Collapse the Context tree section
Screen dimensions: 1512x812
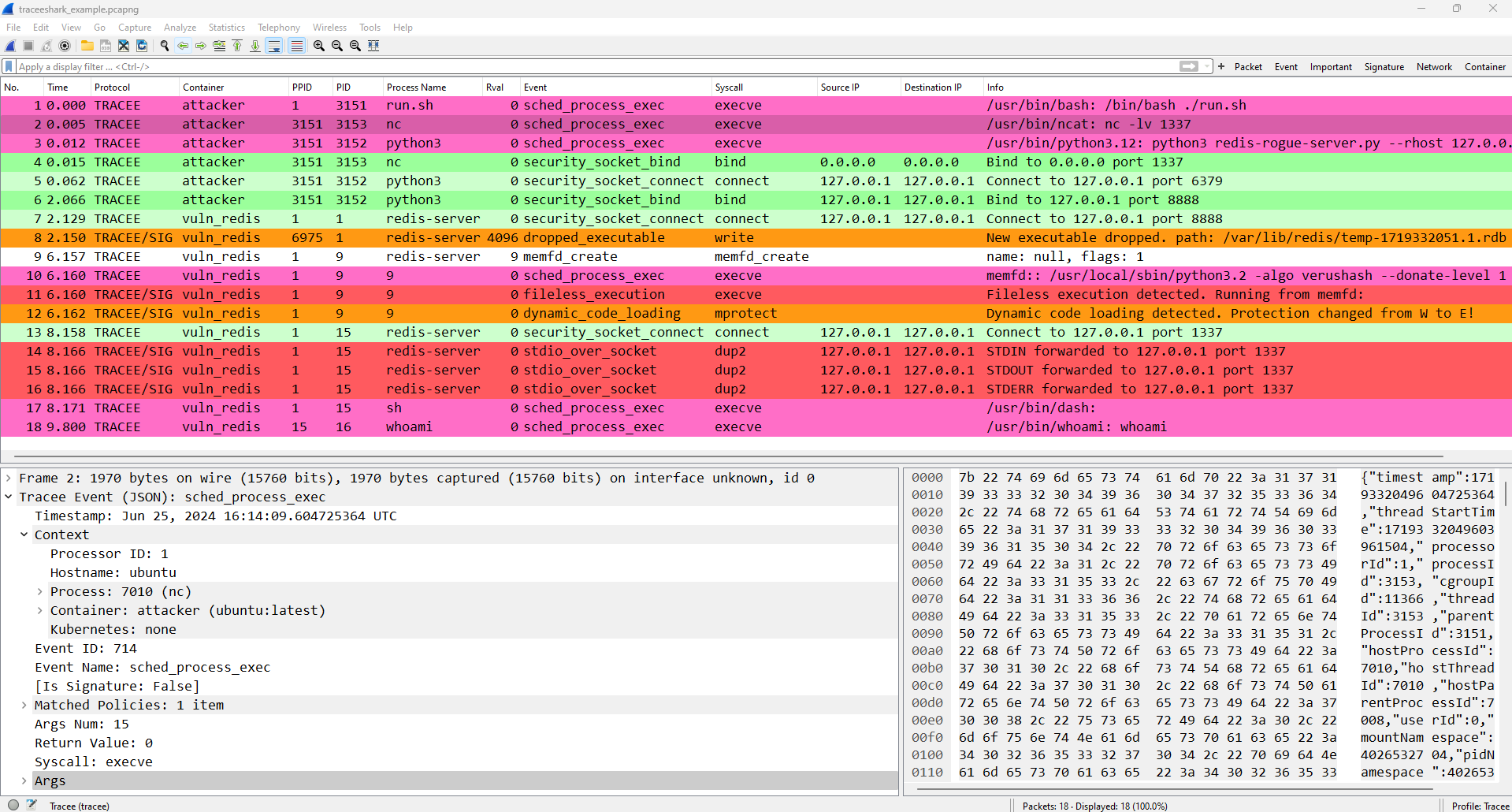click(x=24, y=535)
